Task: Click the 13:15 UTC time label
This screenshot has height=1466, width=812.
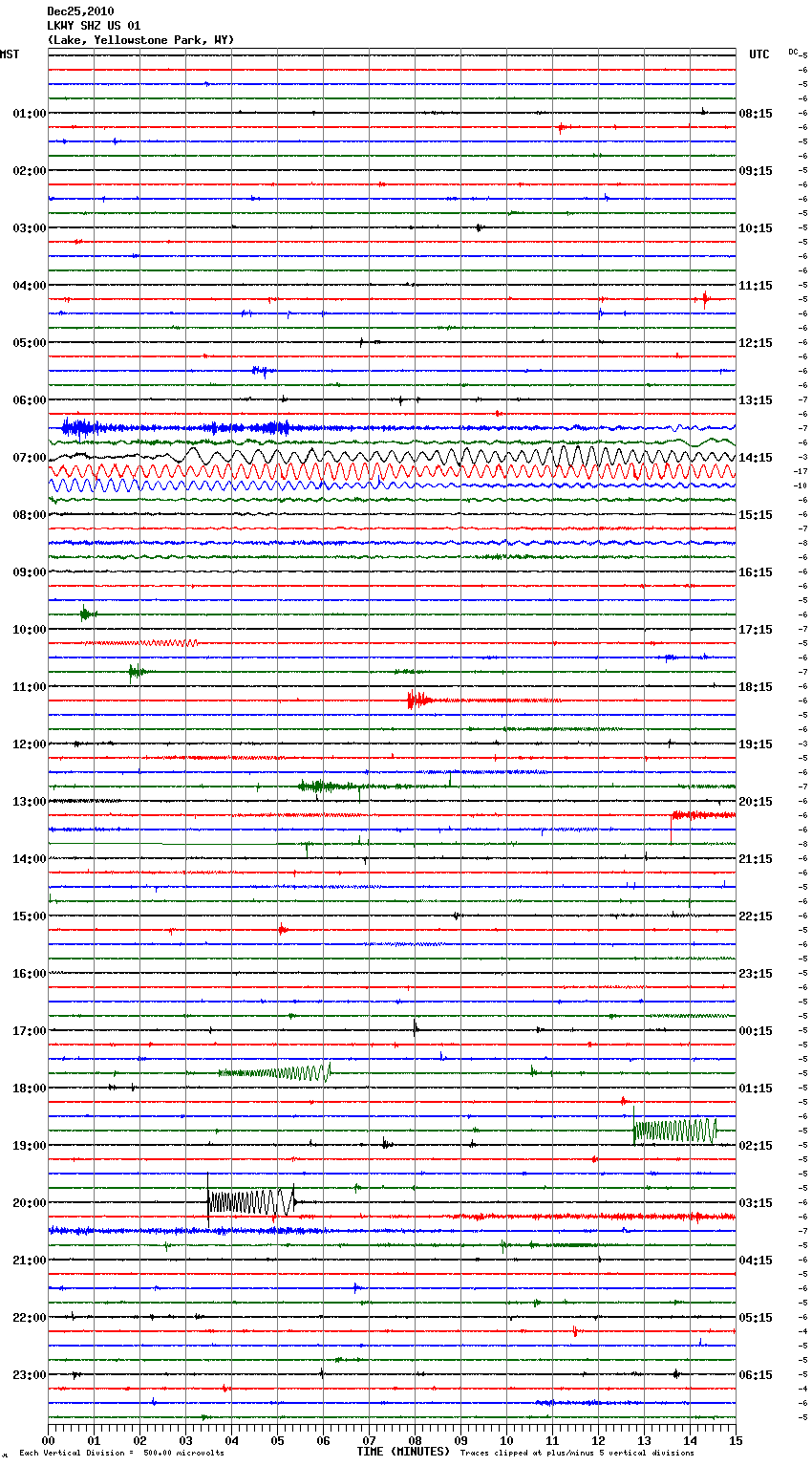Action: click(x=756, y=400)
